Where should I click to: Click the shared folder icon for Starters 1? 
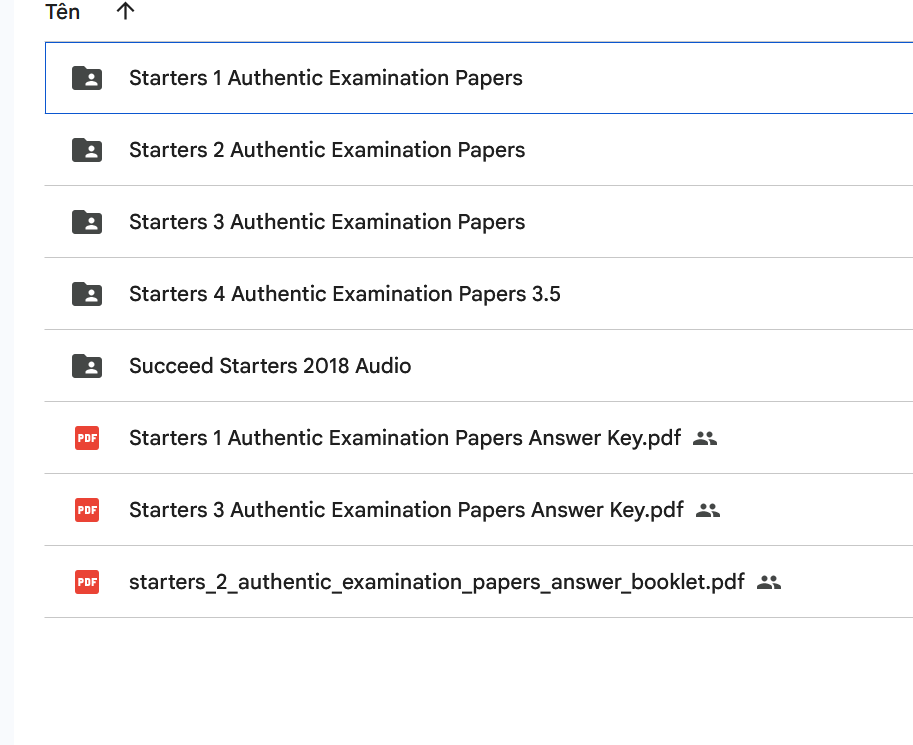click(x=88, y=78)
